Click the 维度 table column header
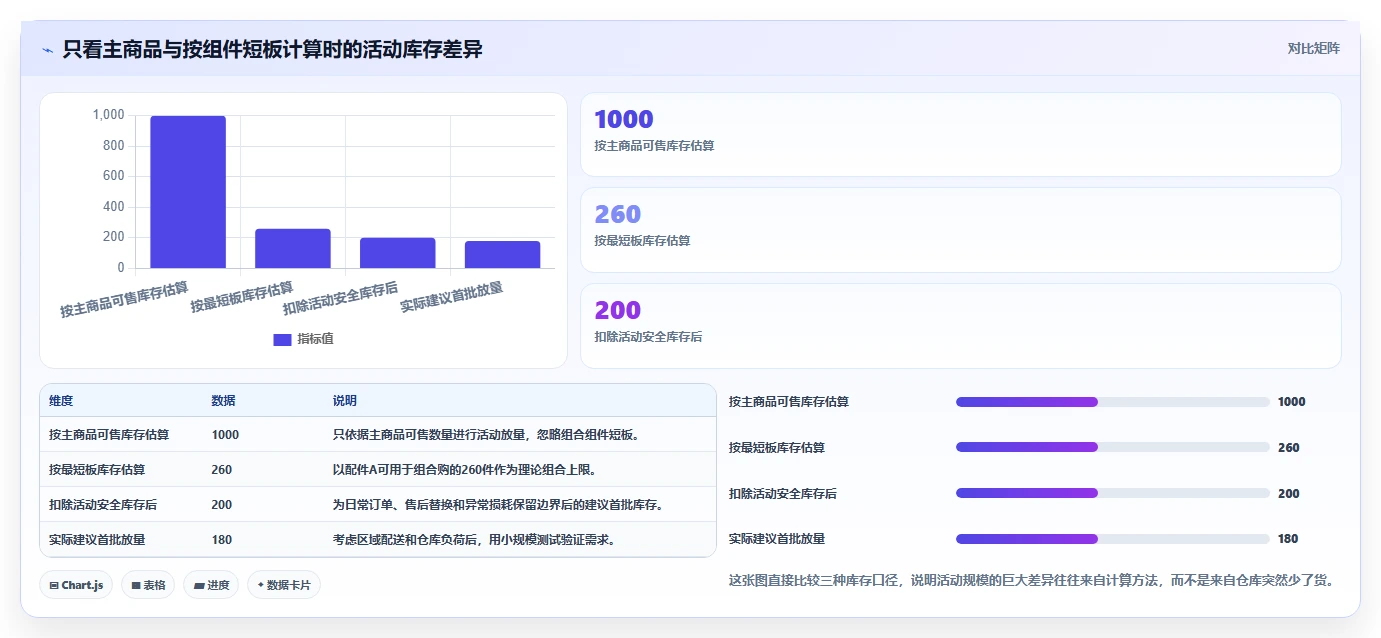The height and width of the screenshot is (638, 1381). point(61,401)
